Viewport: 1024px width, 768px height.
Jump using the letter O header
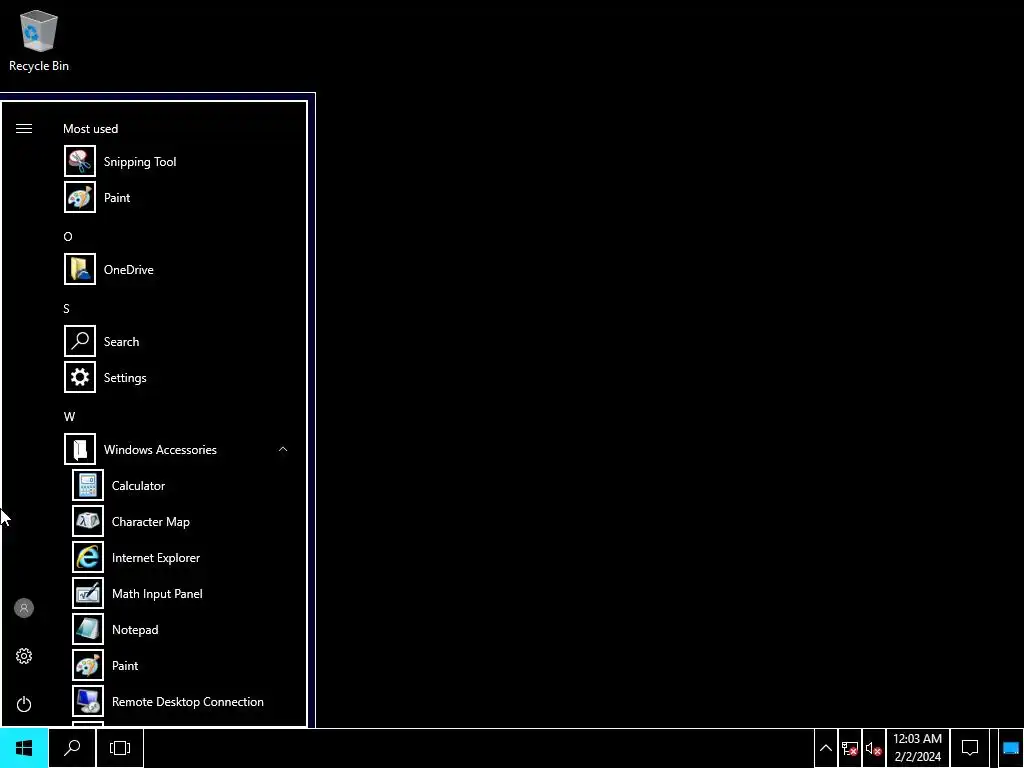[68, 236]
